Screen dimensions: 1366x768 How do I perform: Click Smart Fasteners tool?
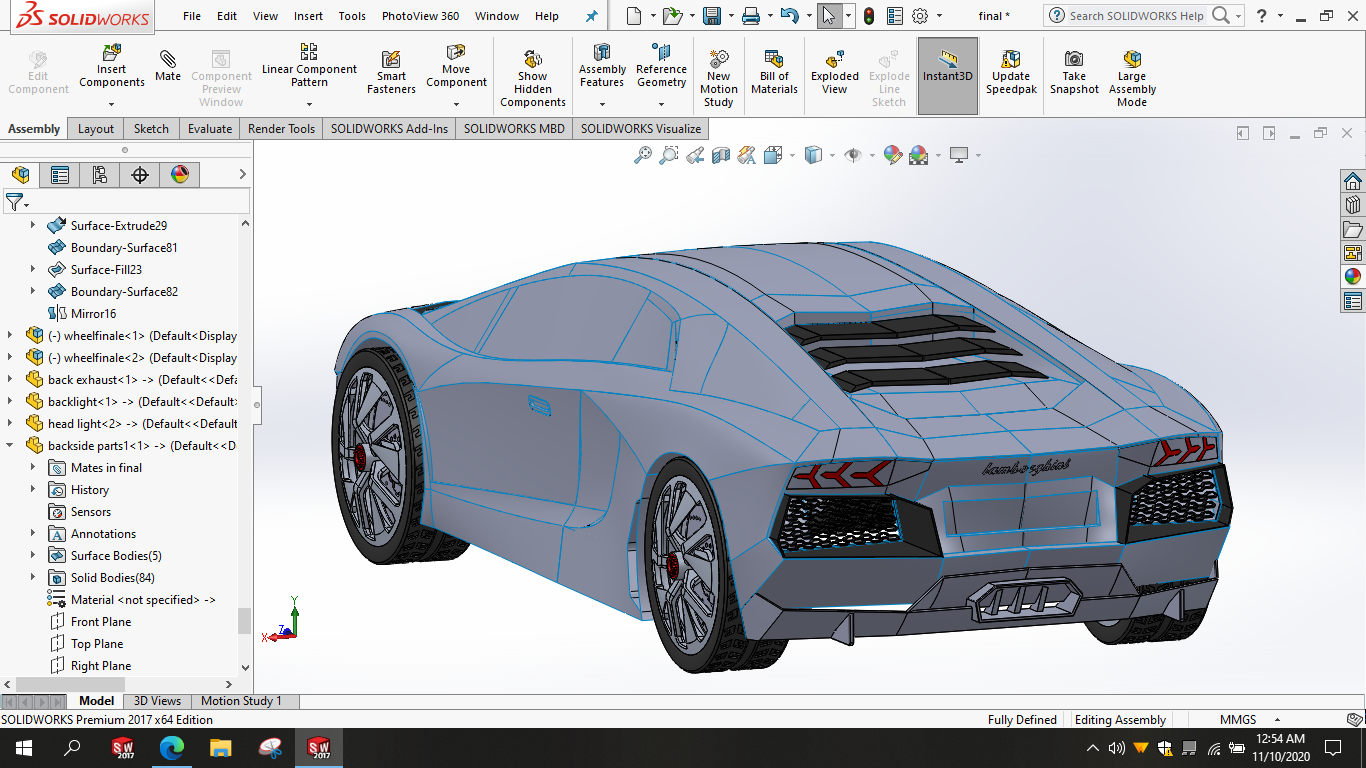(x=391, y=72)
